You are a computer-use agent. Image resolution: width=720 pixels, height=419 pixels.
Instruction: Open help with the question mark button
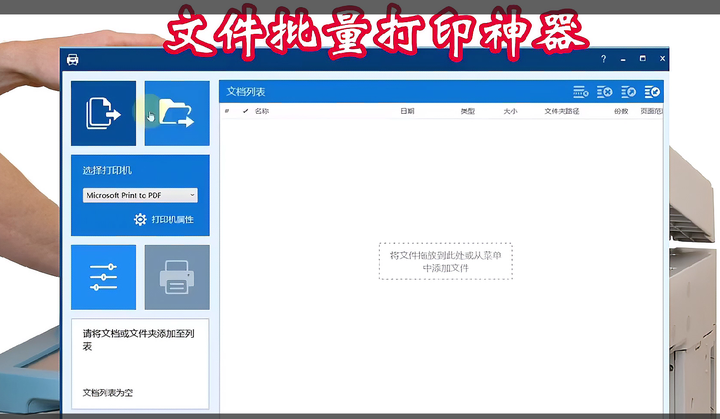point(603,59)
